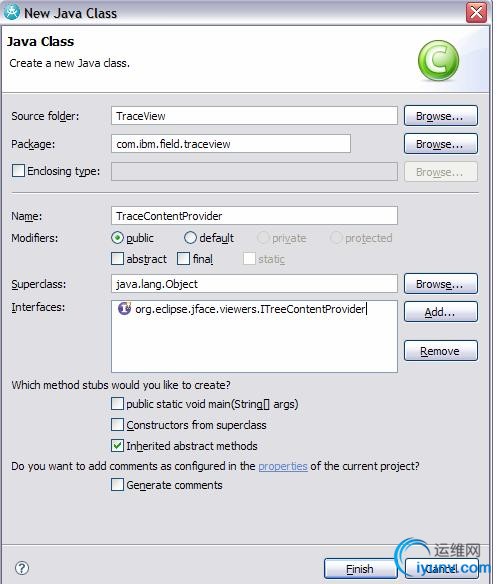Check the final modifier checkbox
This screenshot has width=497, height=584.
click(x=183, y=258)
